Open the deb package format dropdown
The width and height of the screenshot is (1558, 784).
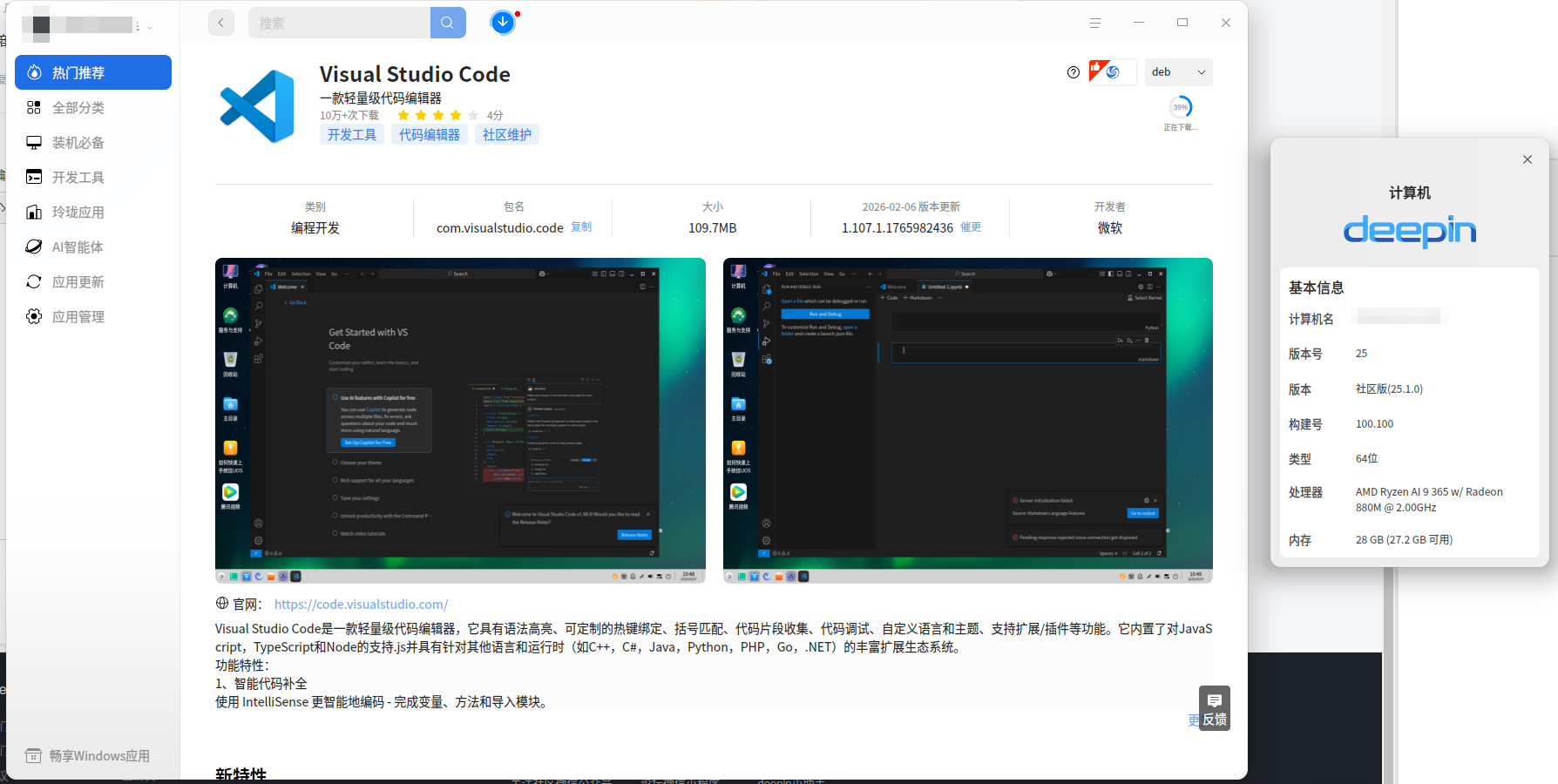coord(1178,72)
